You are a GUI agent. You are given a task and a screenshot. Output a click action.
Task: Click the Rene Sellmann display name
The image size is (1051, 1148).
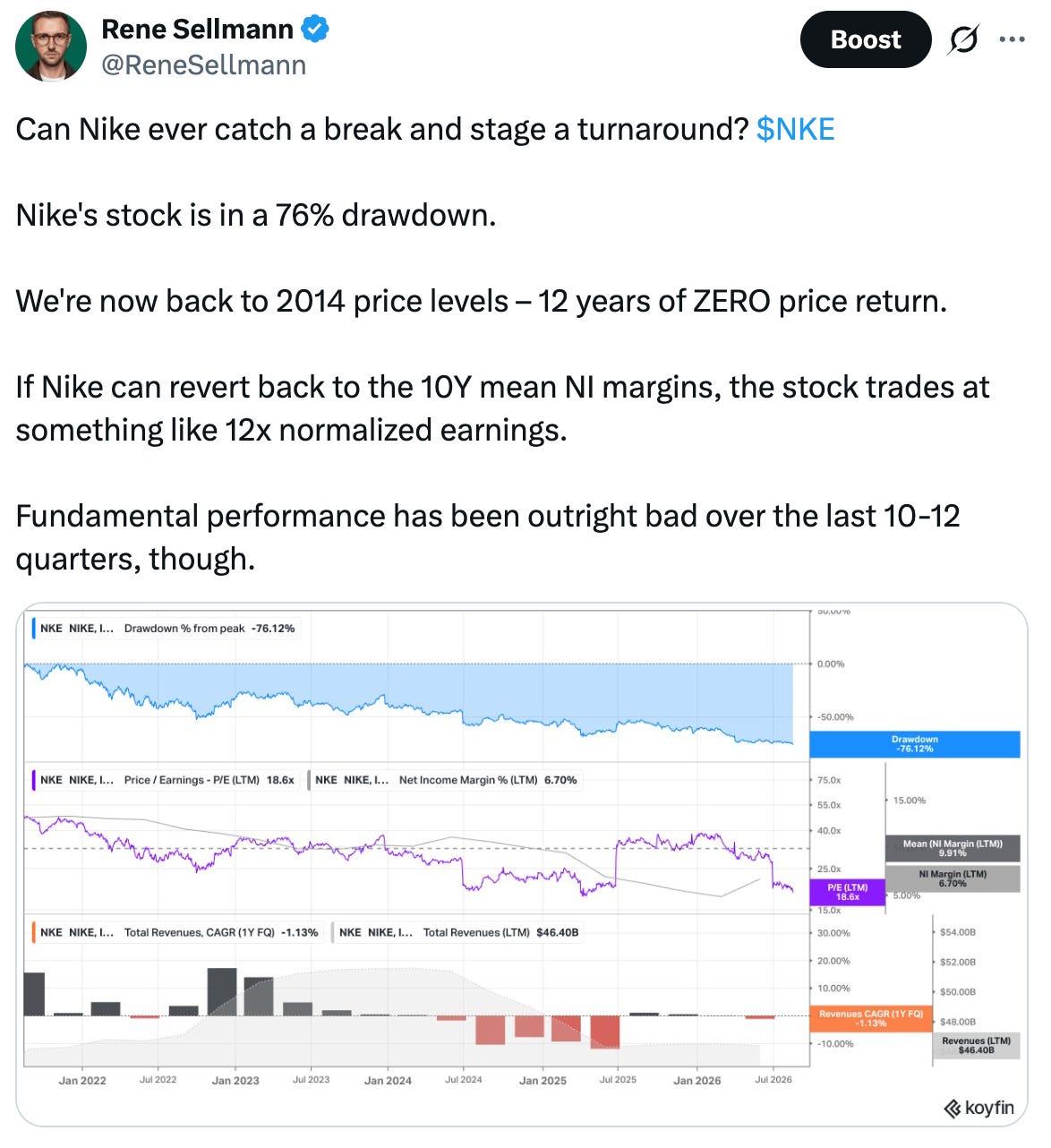pyautogui.click(x=197, y=30)
